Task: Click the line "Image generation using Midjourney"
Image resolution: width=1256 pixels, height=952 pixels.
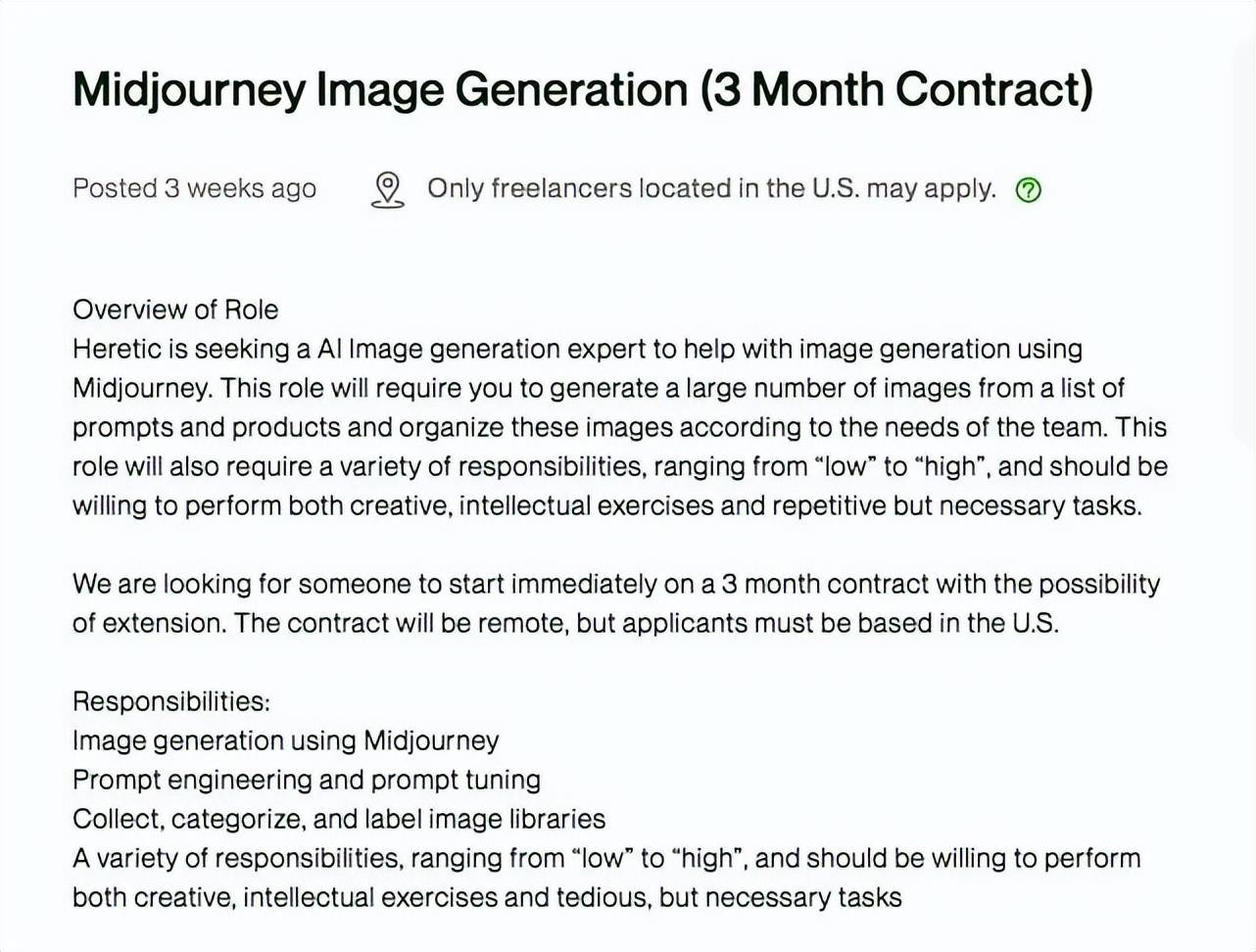Action: (285, 740)
